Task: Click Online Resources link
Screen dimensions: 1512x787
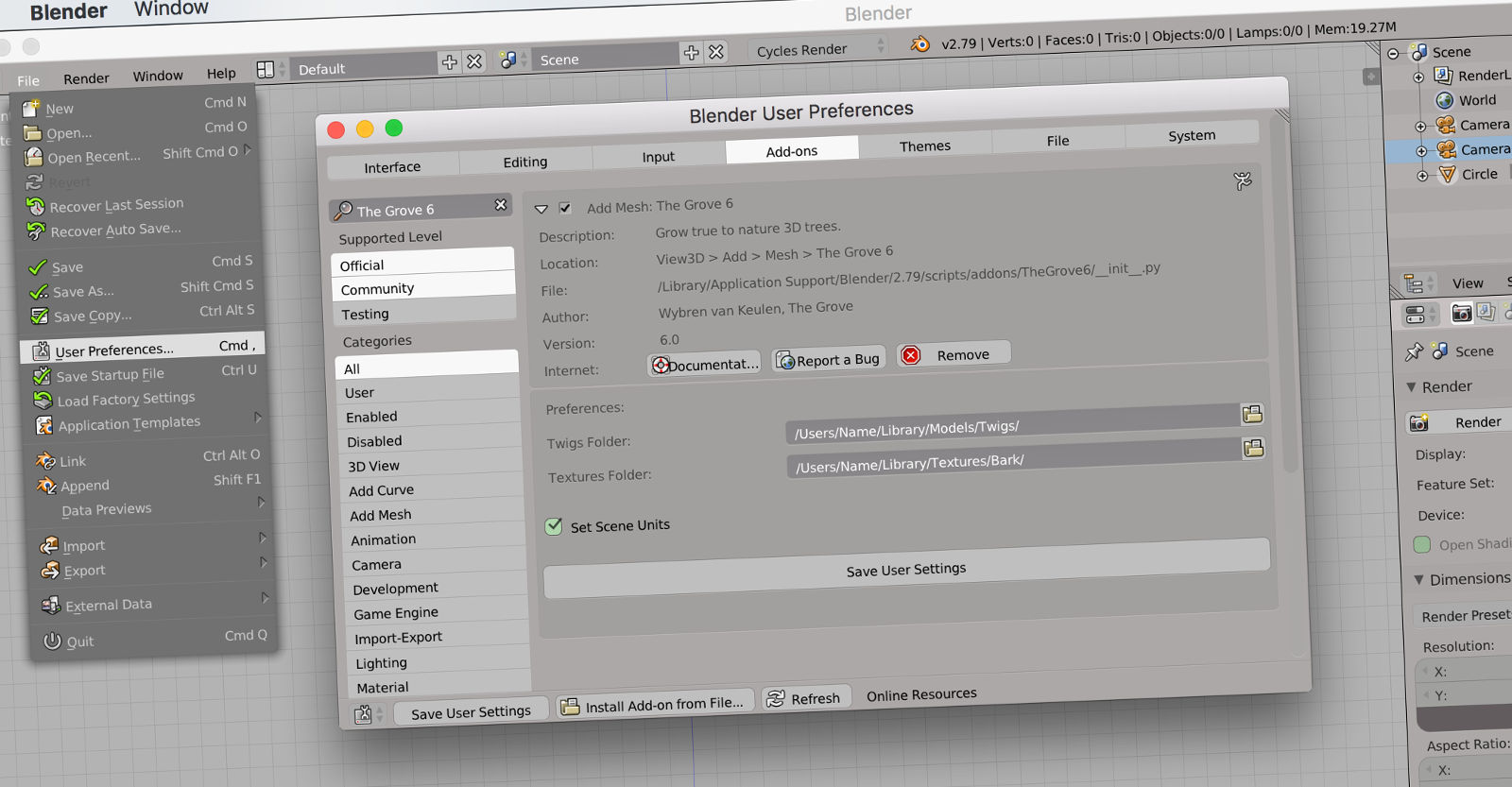Action: click(x=921, y=694)
